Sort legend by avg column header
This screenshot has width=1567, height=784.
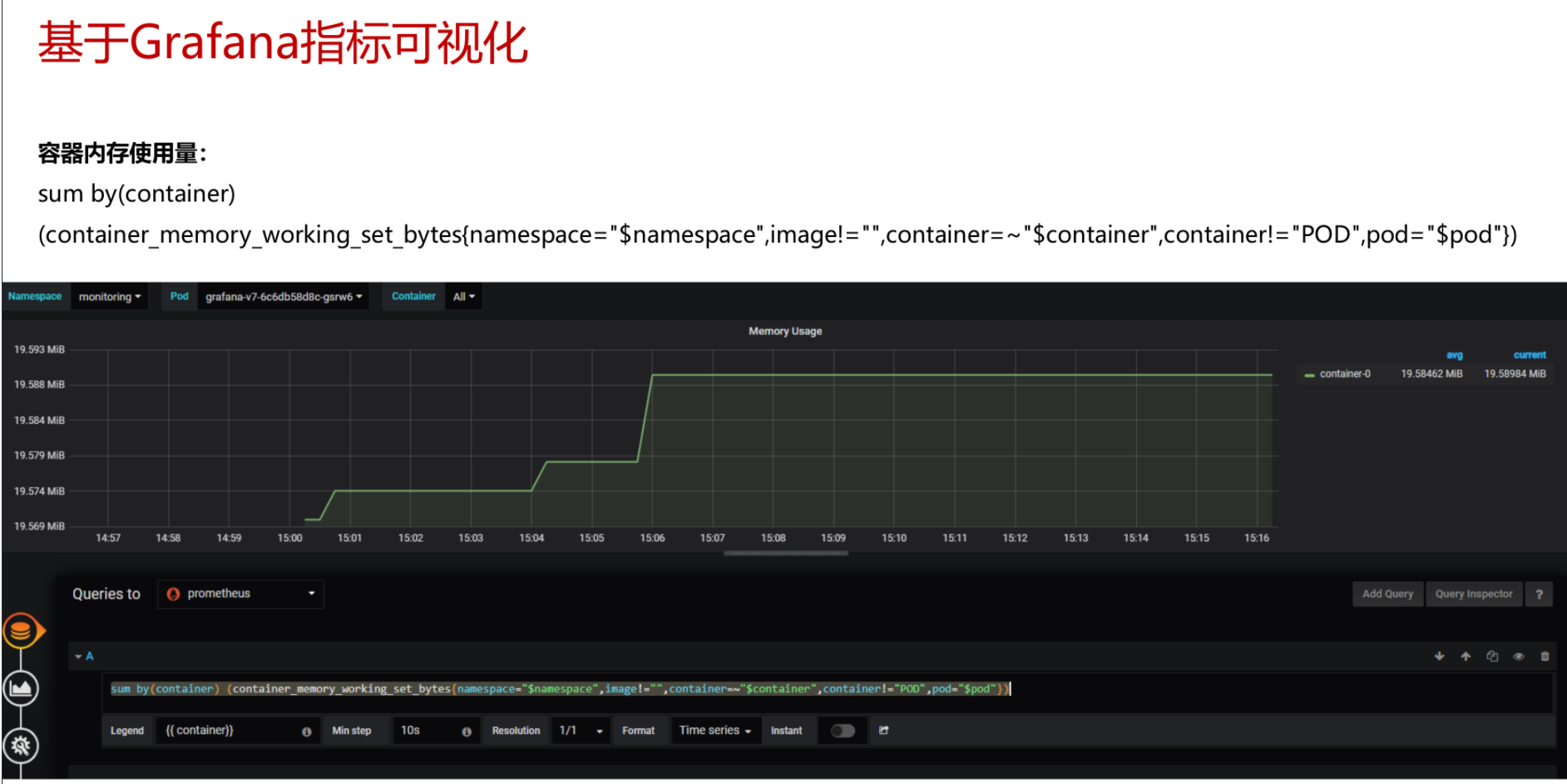[x=1454, y=355]
